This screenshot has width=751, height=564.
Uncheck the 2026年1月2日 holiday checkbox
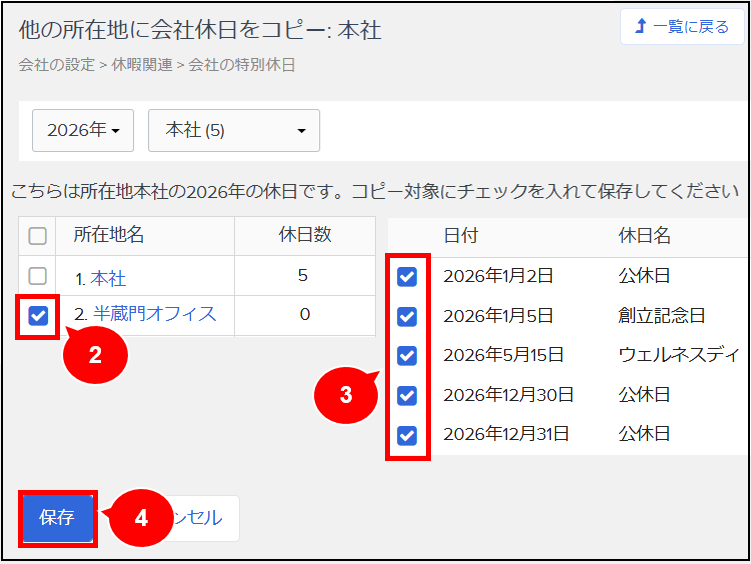407,277
